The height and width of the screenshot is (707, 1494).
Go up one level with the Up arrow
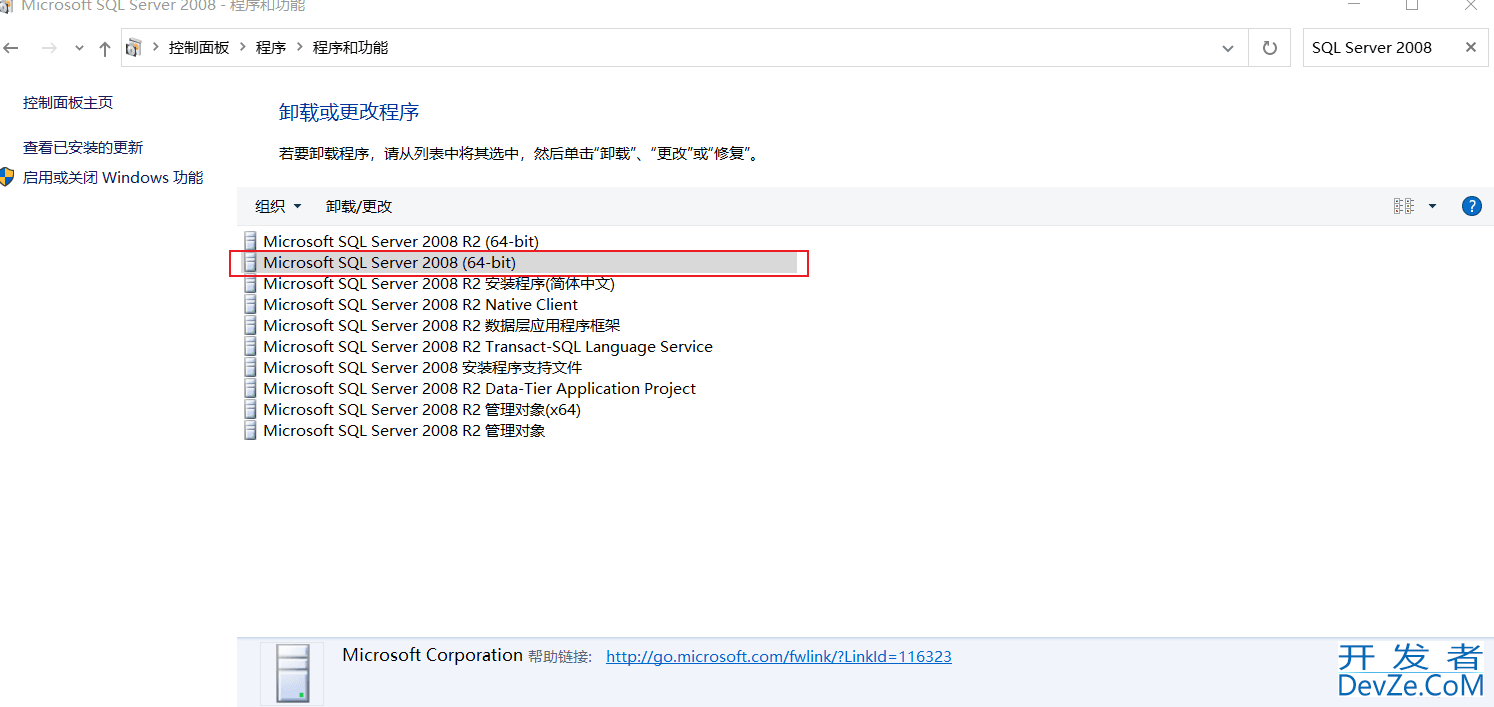(105, 48)
